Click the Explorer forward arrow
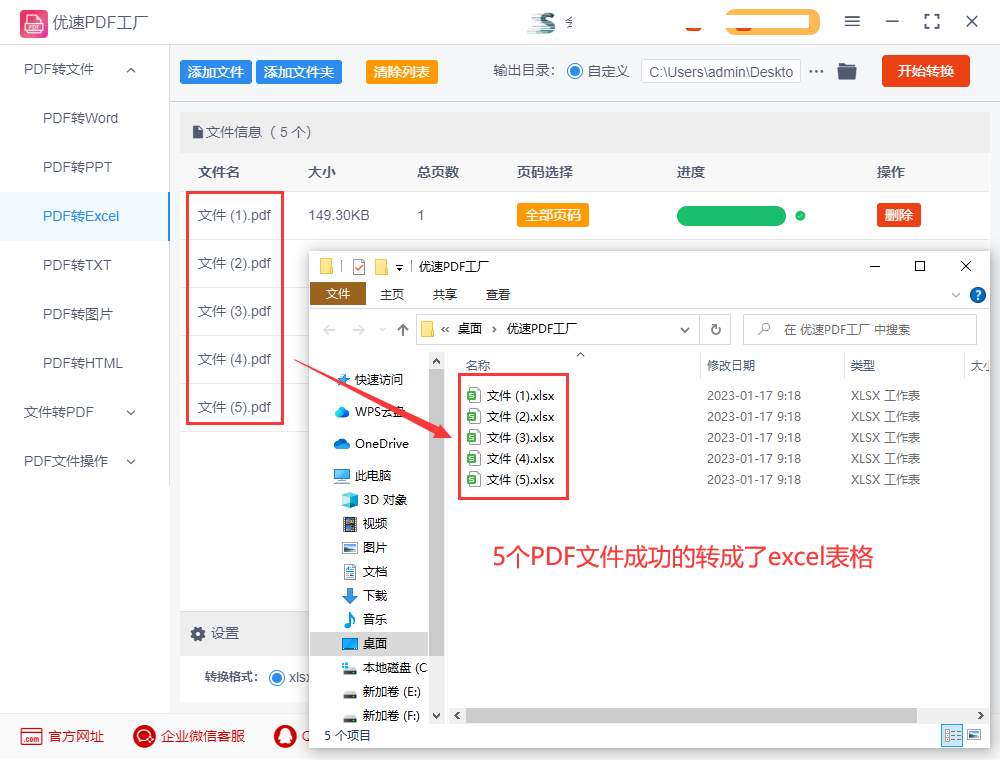The image size is (1000, 760). coord(358,330)
